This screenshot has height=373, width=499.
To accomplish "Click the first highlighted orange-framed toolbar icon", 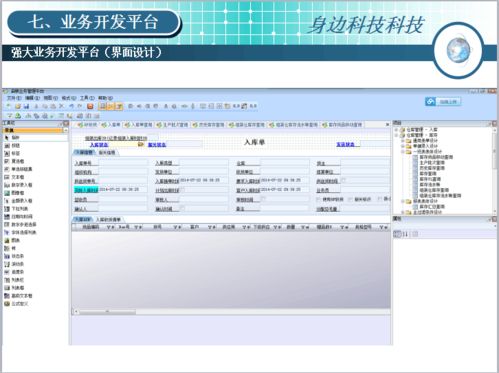I will [103, 106].
